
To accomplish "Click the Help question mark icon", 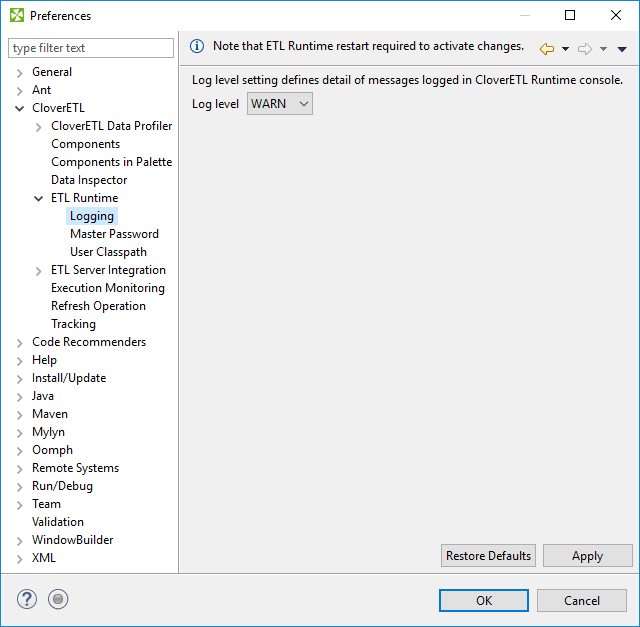I will tap(27, 599).
